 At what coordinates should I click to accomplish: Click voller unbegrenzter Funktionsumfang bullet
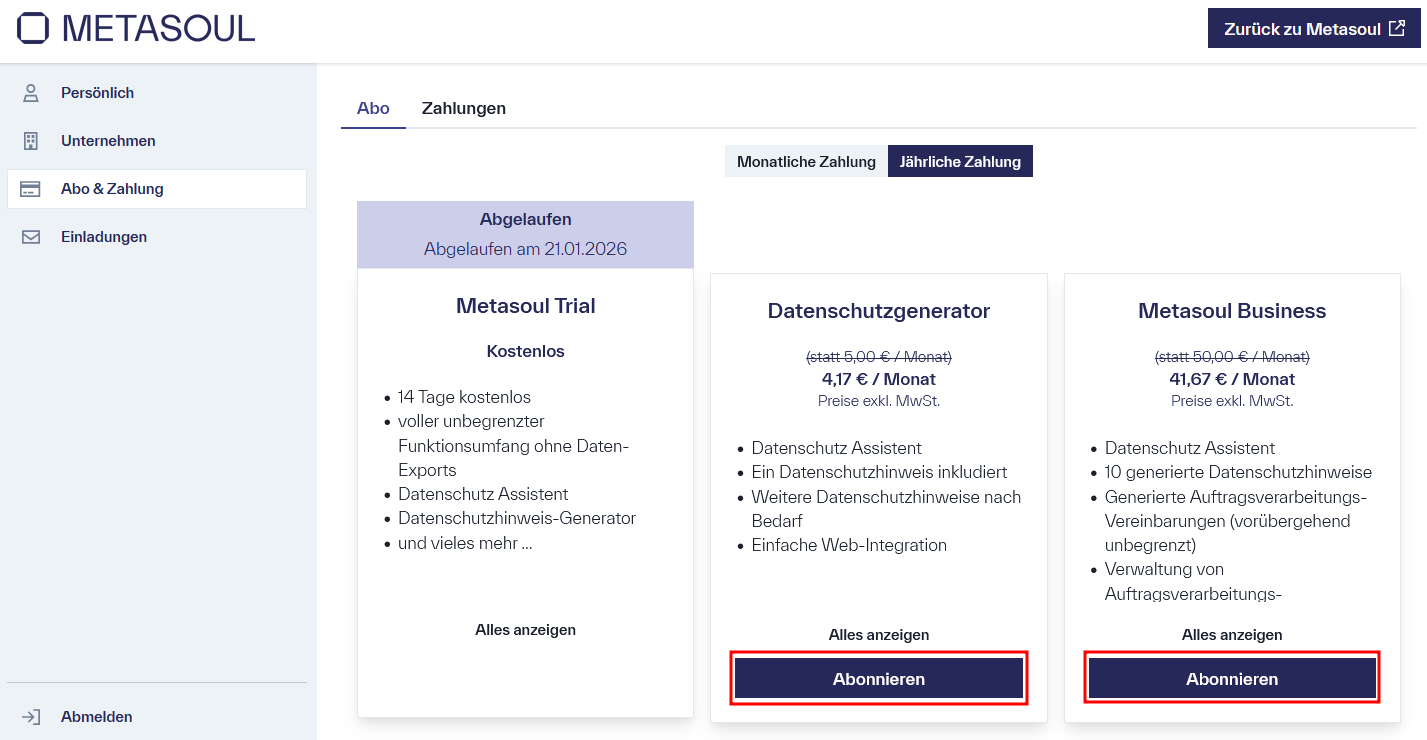(x=513, y=445)
